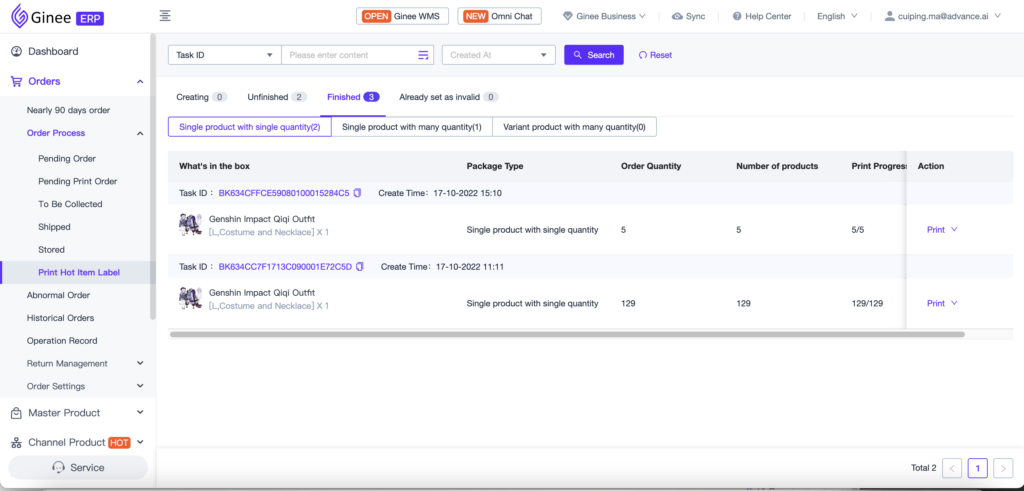Click the user avatar icon
The image size is (1024, 491).
click(889, 16)
